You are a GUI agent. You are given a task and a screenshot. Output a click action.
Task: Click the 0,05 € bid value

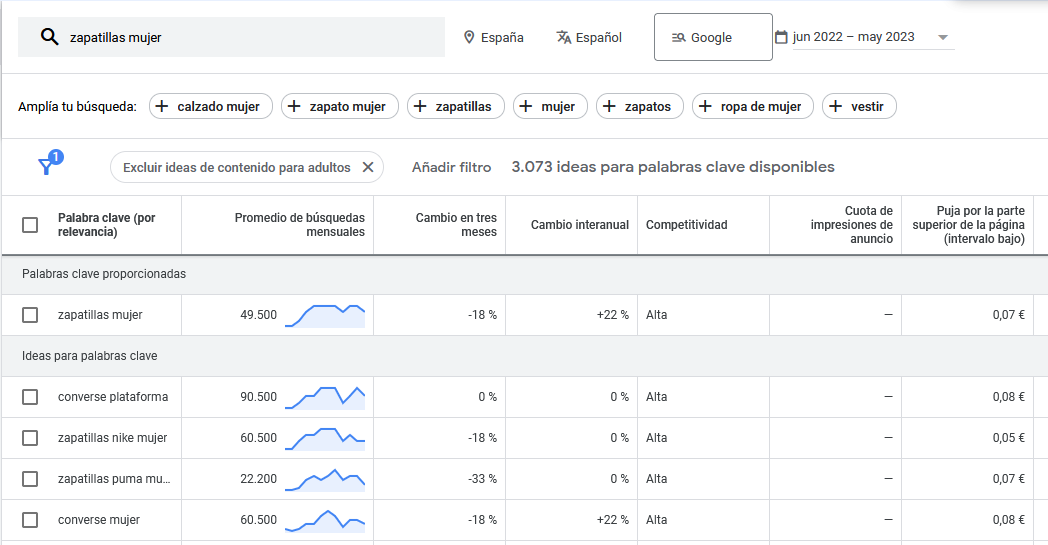[1009, 438]
